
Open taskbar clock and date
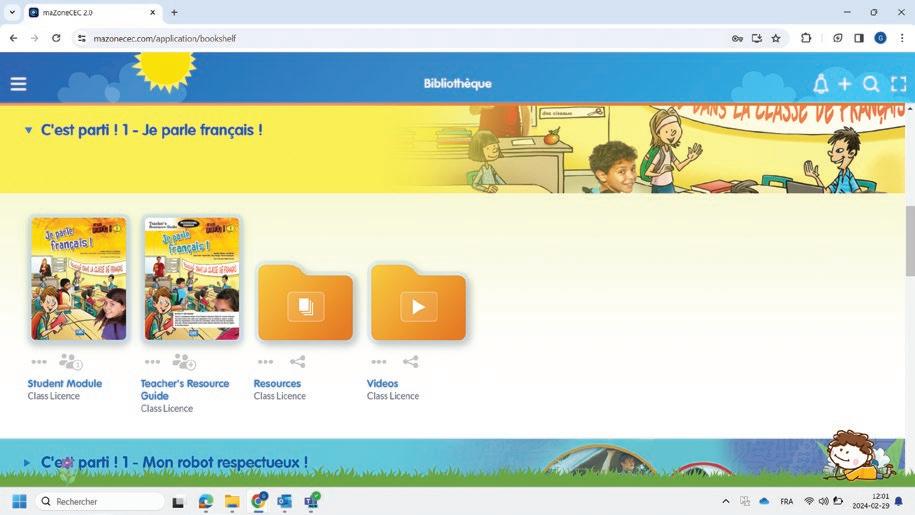click(871, 502)
